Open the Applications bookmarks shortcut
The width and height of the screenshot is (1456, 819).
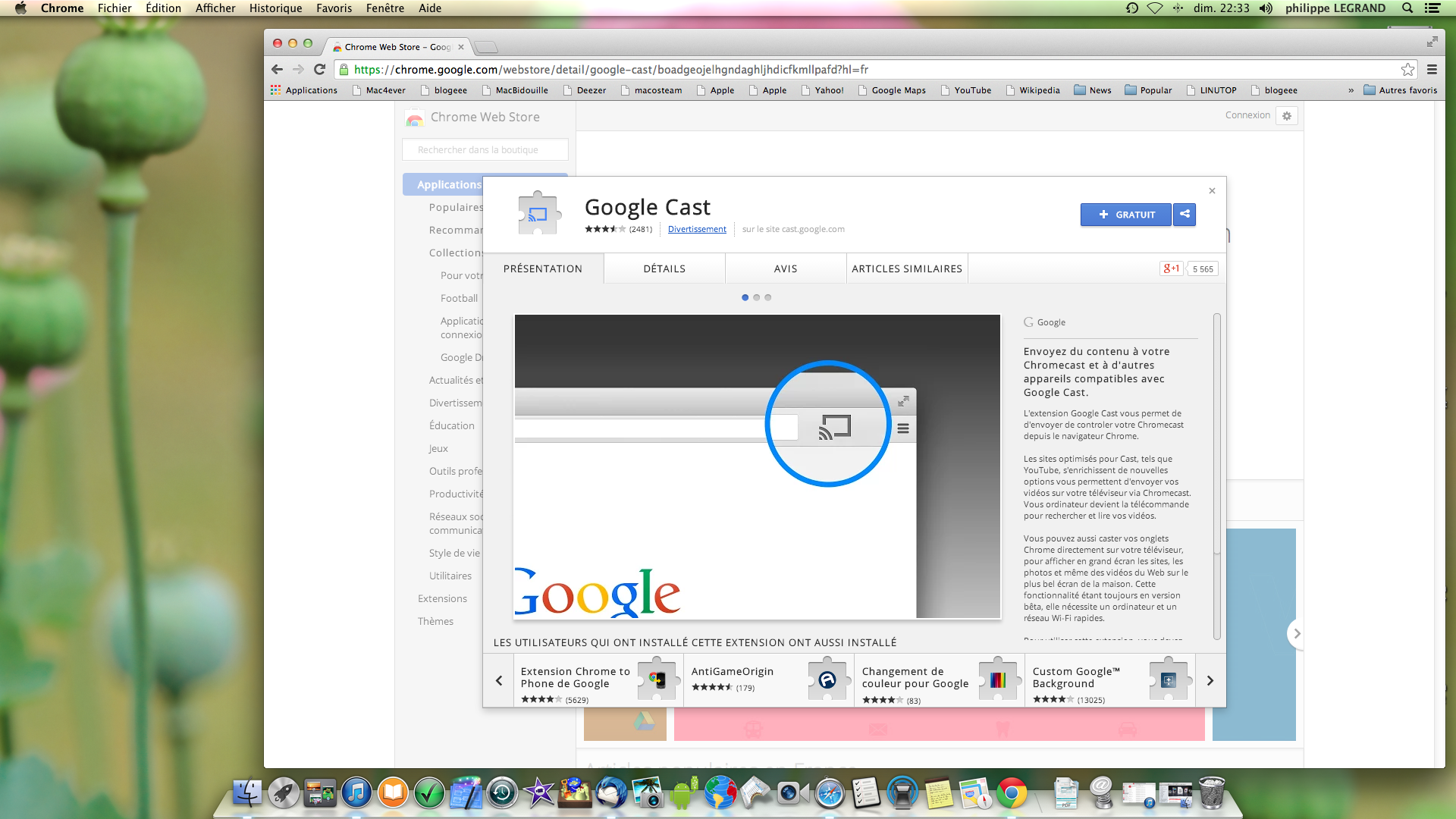(x=304, y=90)
